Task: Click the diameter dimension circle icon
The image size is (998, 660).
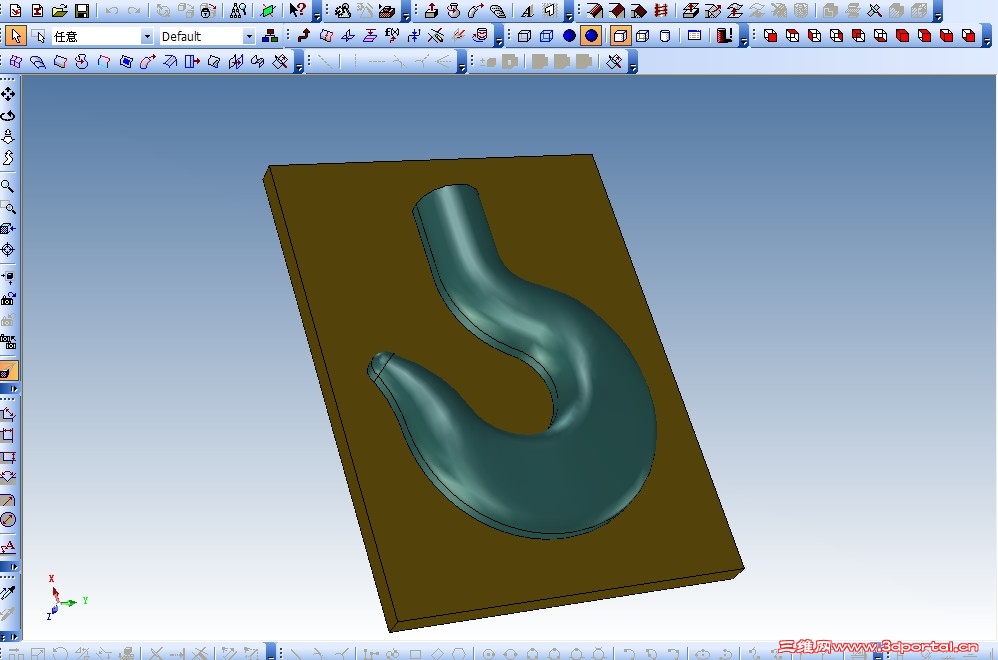Action: point(8,520)
